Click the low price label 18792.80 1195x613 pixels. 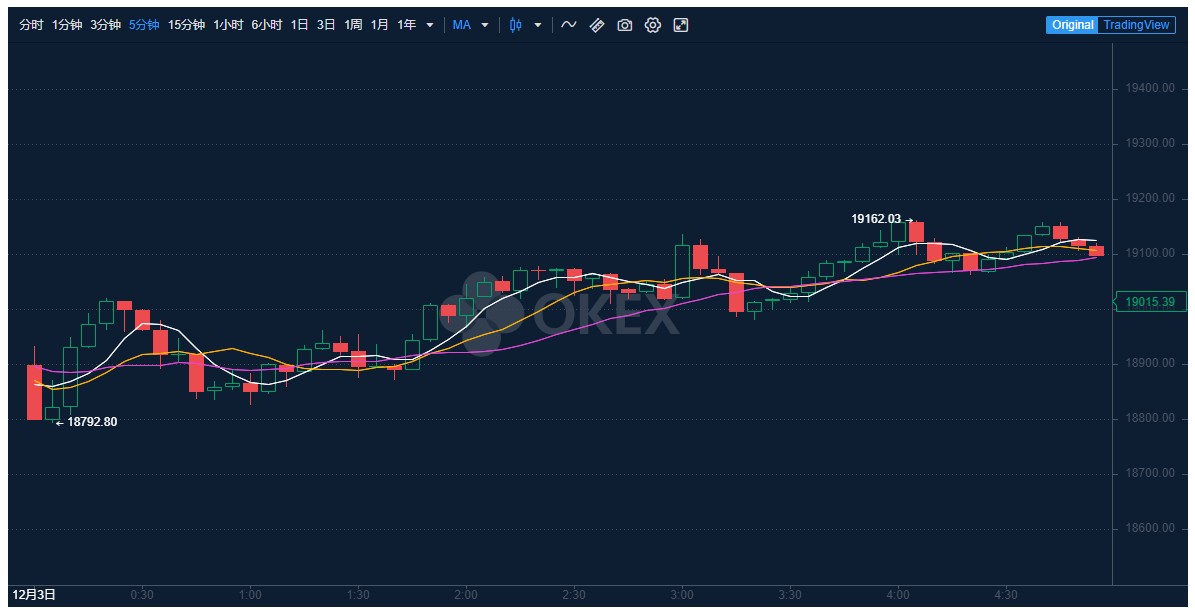pos(92,422)
